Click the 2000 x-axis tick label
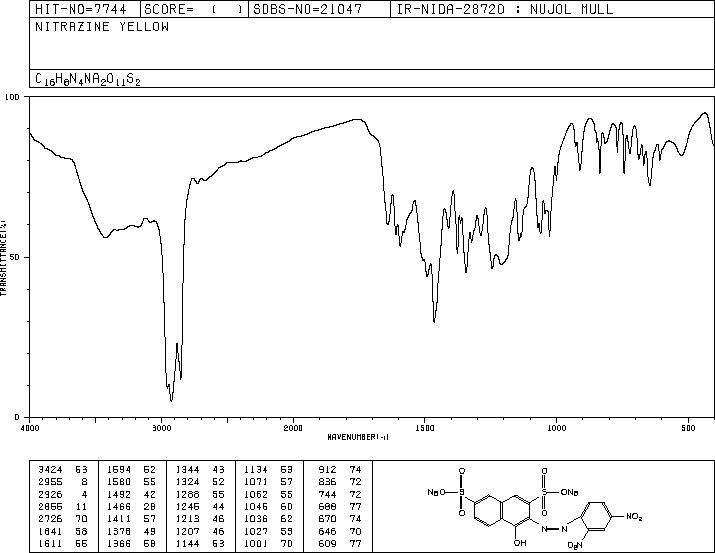Viewport: 715px width, 553px height. [x=293, y=428]
